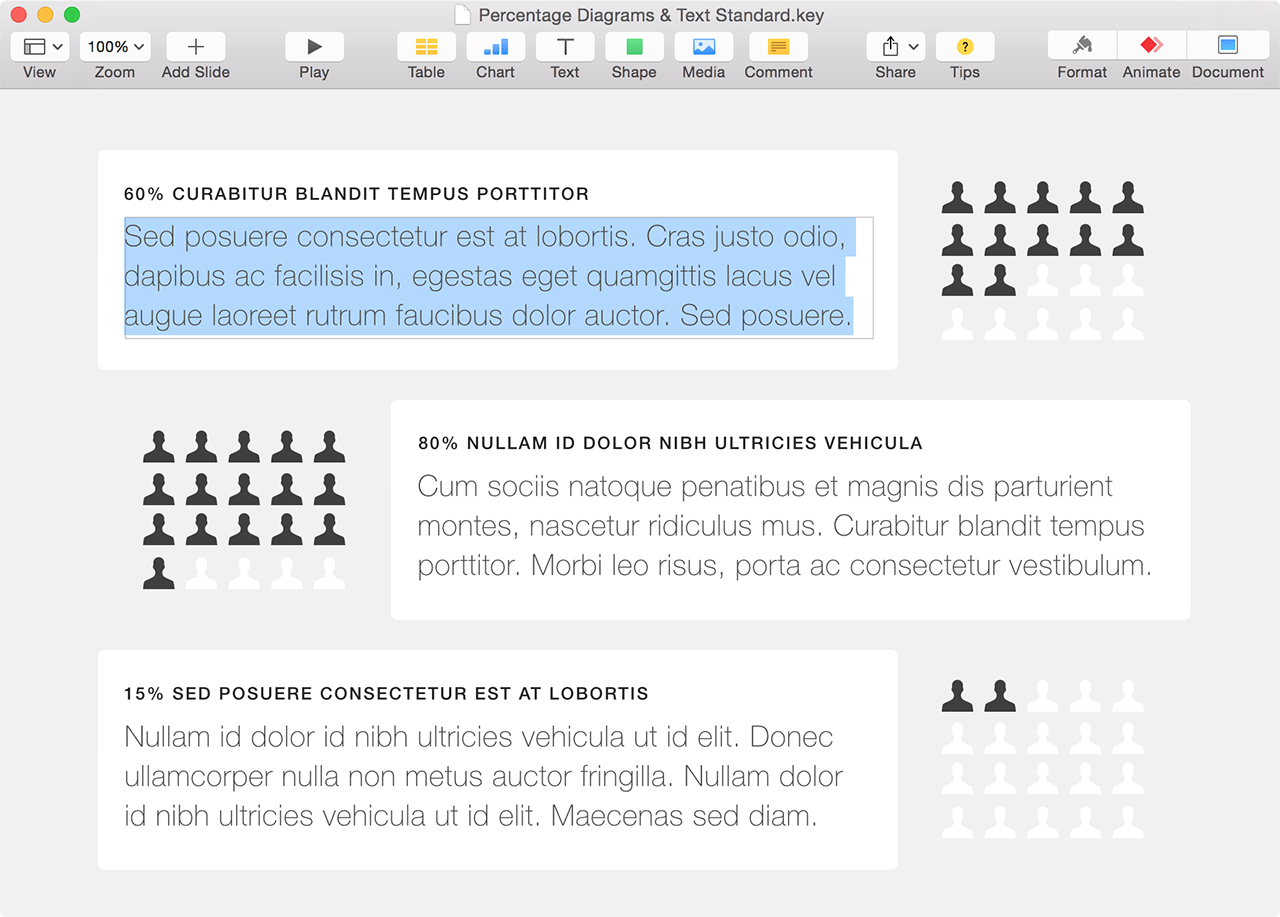Select first dark person icon in 60% diagram
1280x917 pixels.
[x=957, y=197]
